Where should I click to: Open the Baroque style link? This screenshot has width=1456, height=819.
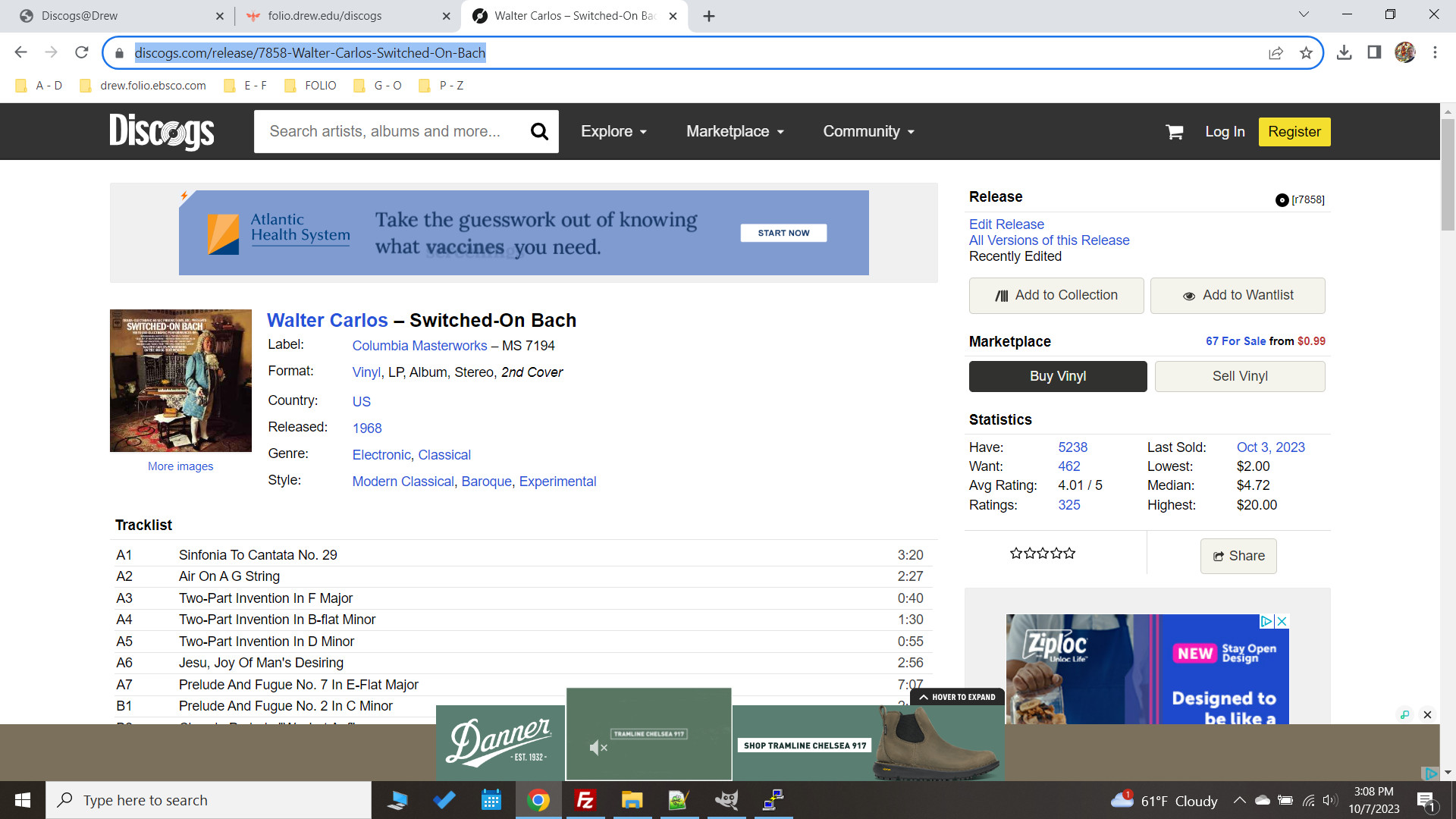click(486, 482)
